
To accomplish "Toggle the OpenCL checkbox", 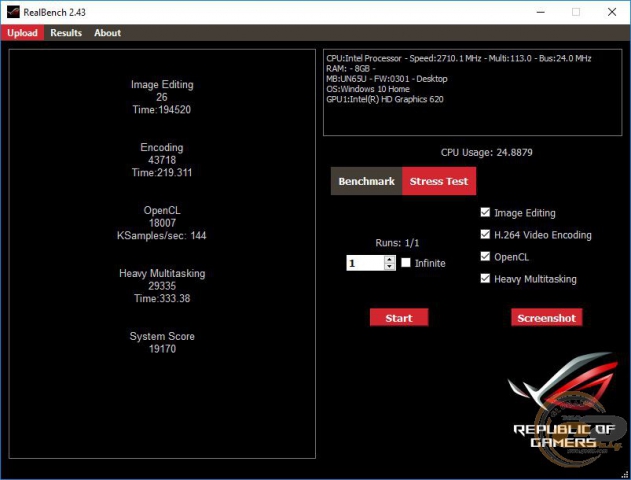I will click(485, 257).
